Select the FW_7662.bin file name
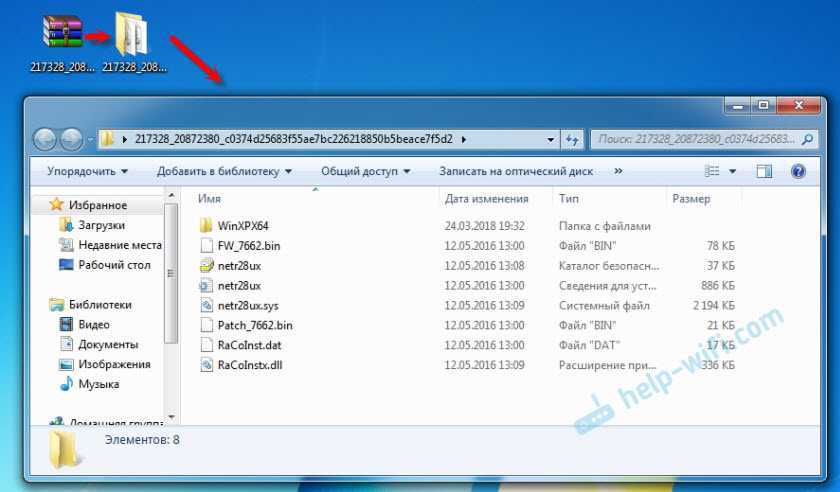The height and width of the screenshot is (492, 840). click(249, 246)
